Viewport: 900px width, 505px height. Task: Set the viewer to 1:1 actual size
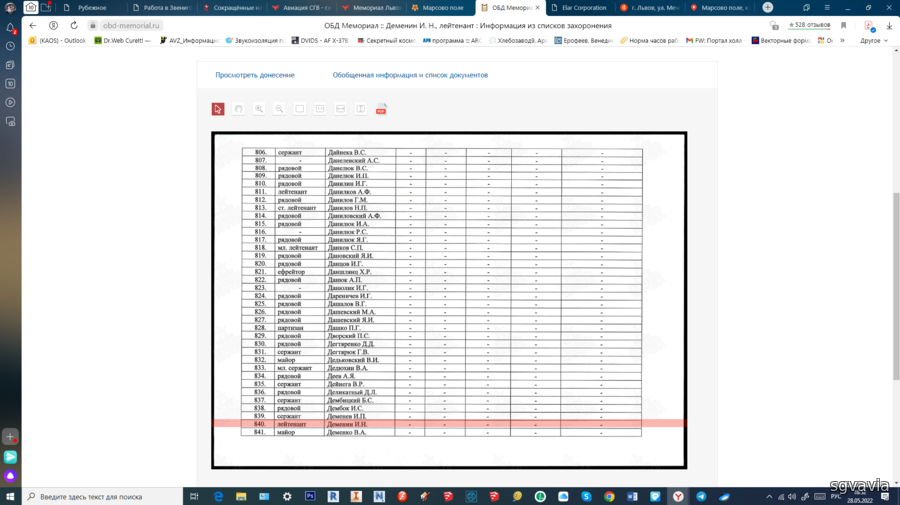[x=320, y=109]
